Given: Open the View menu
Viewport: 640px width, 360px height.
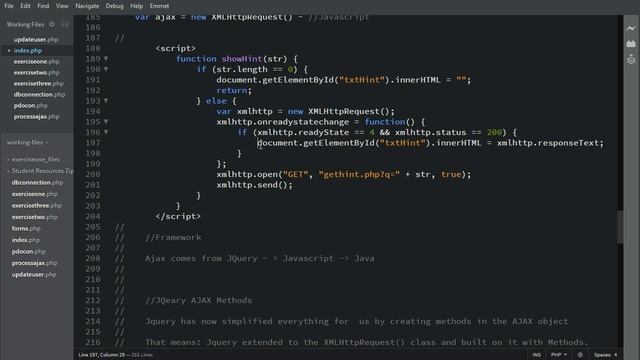Looking at the screenshot, I should pyautogui.click(x=62, y=6).
